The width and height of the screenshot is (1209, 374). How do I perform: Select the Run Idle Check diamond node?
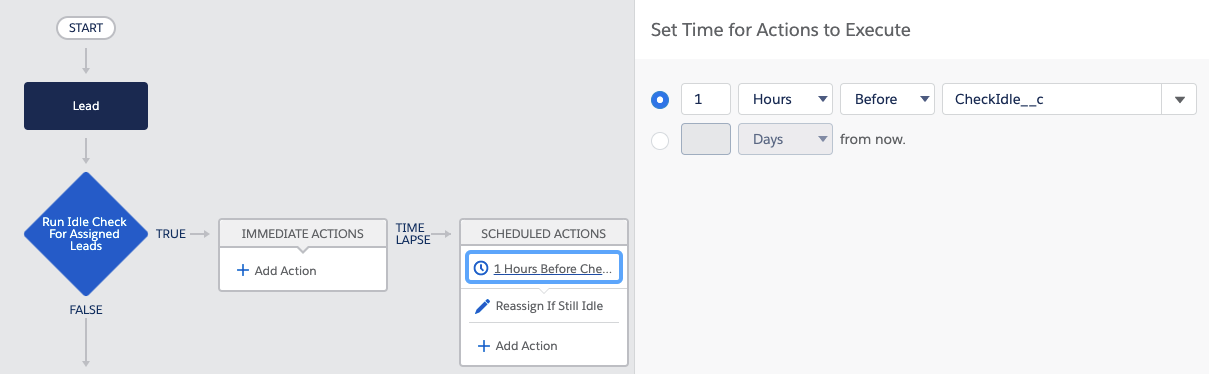click(x=86, y=234)
